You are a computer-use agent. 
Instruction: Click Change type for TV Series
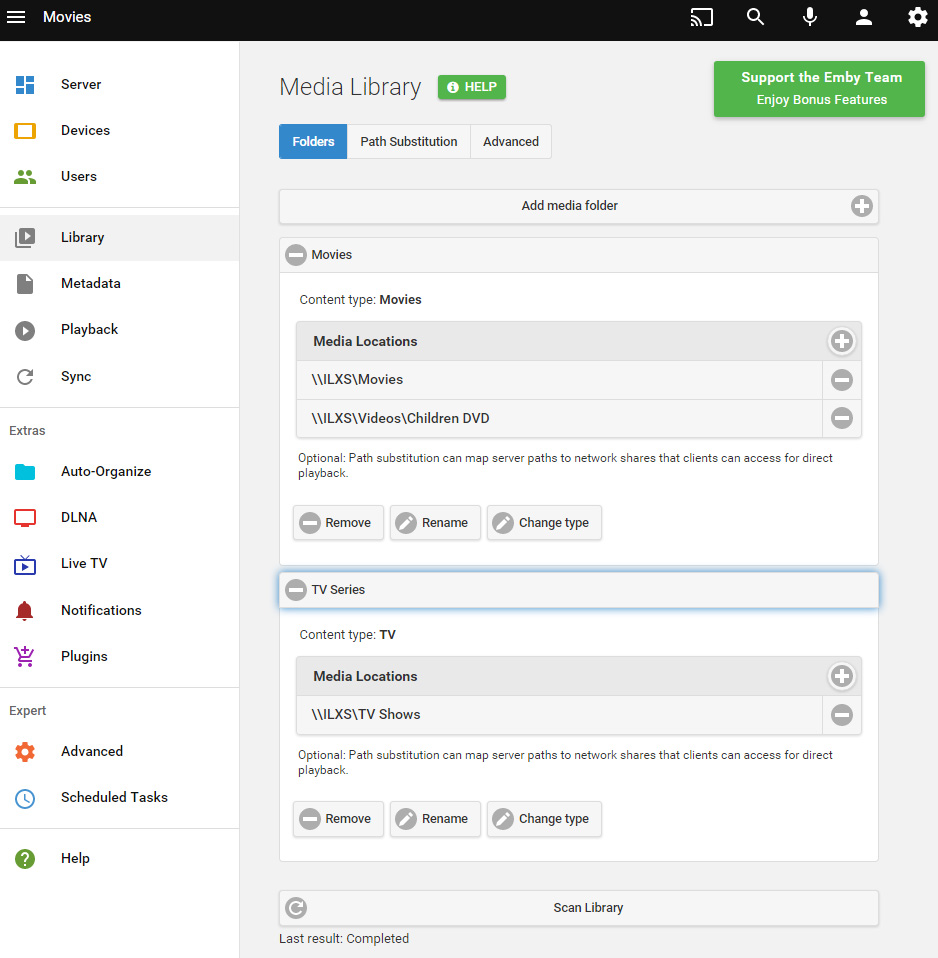tap(544, 819)
